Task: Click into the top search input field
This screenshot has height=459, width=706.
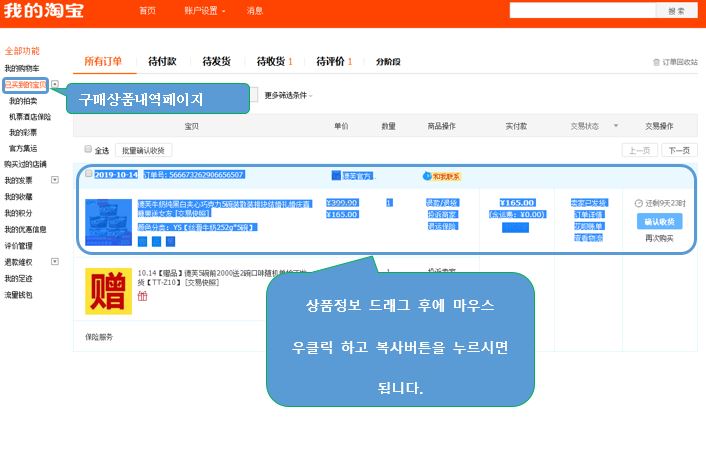Action: click(583, 11)
